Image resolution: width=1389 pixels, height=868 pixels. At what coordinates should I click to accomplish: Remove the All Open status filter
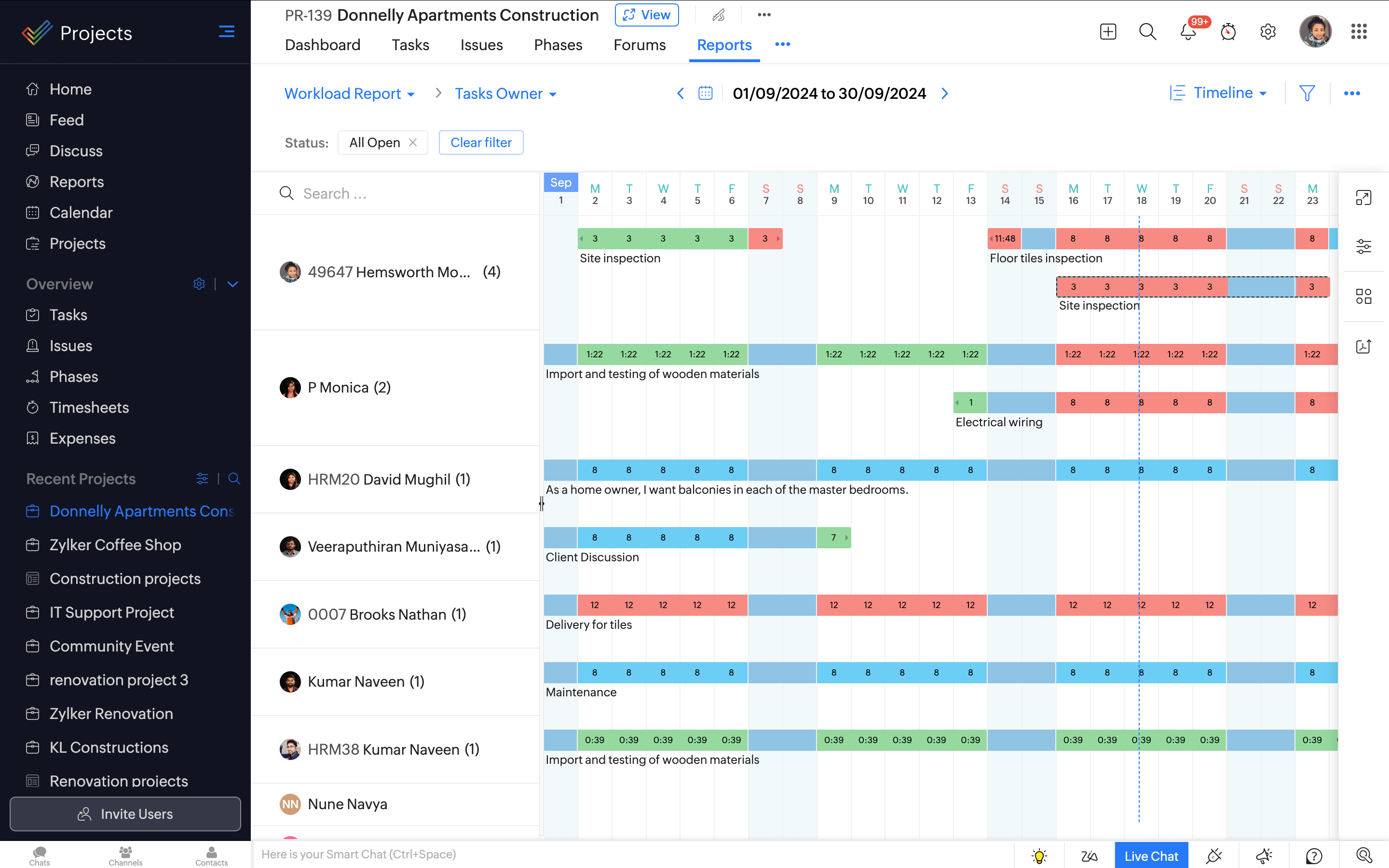pos(413,142)
